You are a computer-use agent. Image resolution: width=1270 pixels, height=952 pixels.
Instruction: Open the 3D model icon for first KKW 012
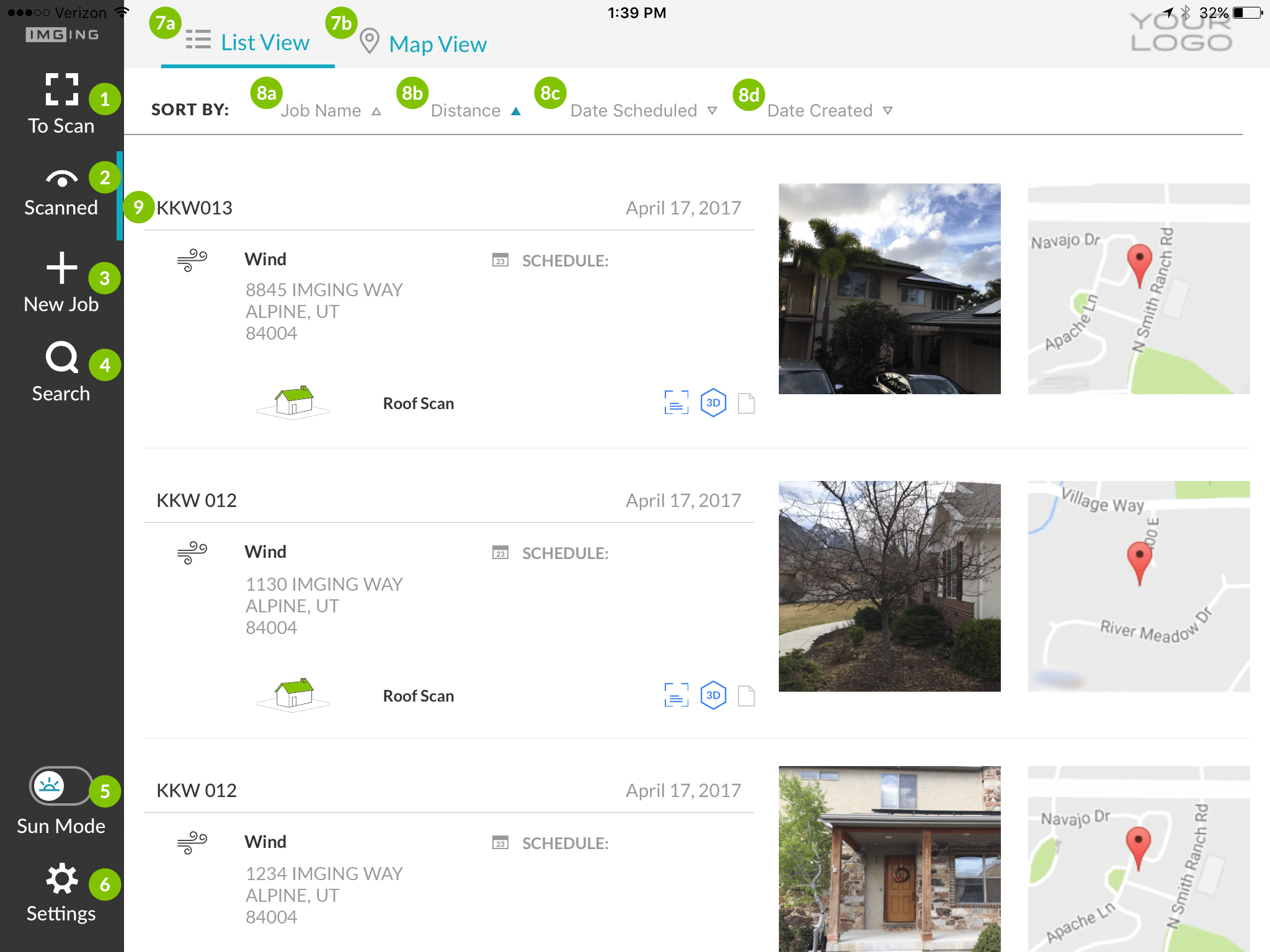coord(713,696)
